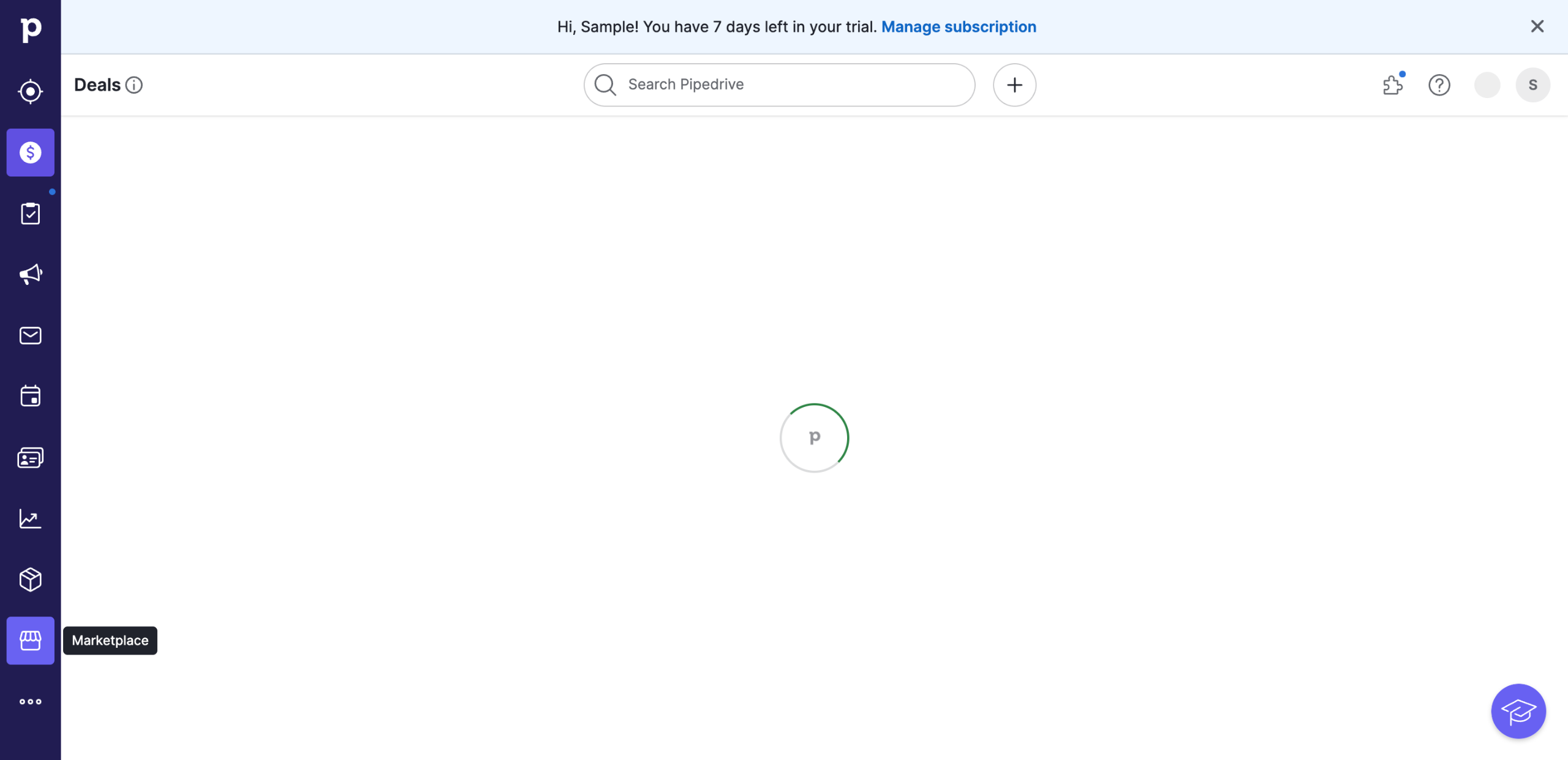Open the Deals dollar icon
Image resolution: width=1568 pixels, height=760 pixels.
(x=31, y=153)
